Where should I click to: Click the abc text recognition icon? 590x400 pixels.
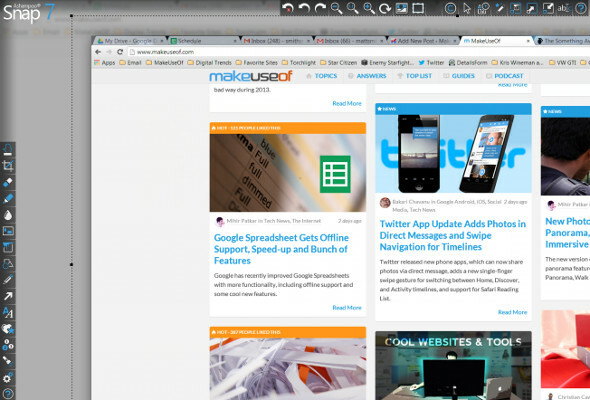(564, 8)
